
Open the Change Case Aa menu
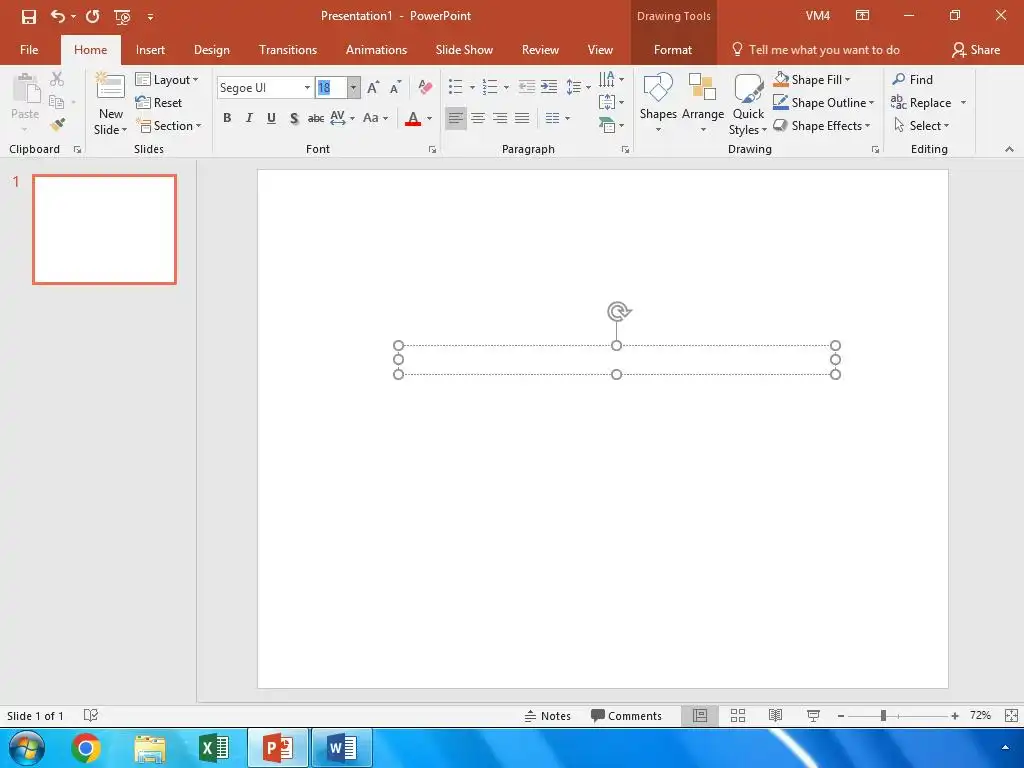click(x=376, y=118)
